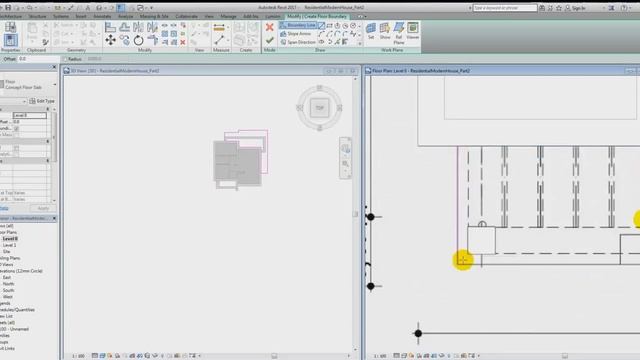Click the Aligned Dimension measure tool
The width and height of the screenshot is (640, 360).
(x=219, y=27)
